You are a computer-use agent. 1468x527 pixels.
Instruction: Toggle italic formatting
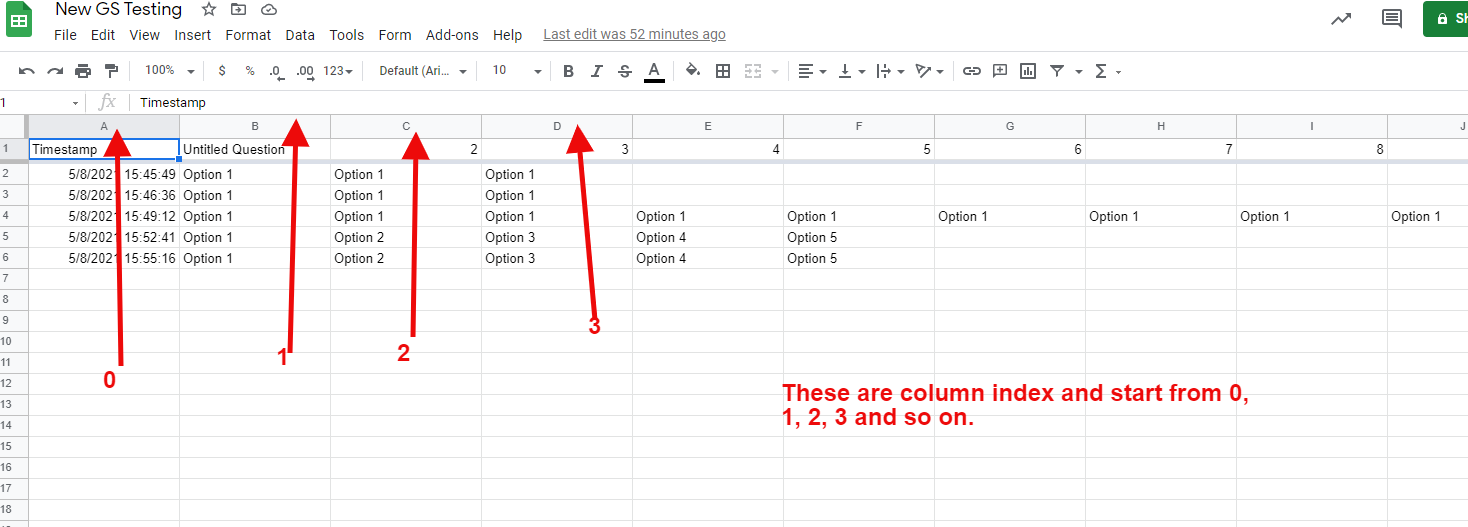597,71
